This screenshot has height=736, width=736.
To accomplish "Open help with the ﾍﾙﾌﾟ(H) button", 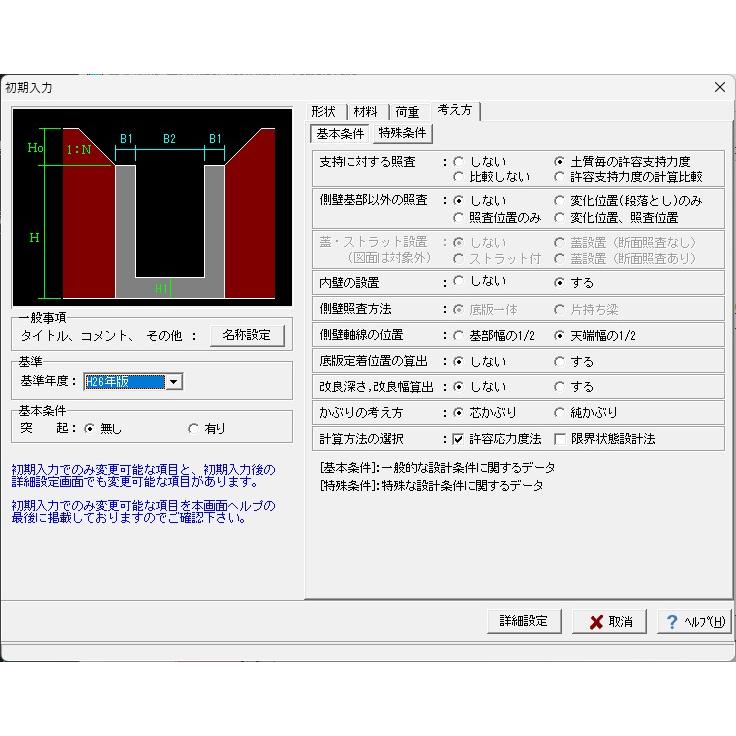I will point(694,621).
